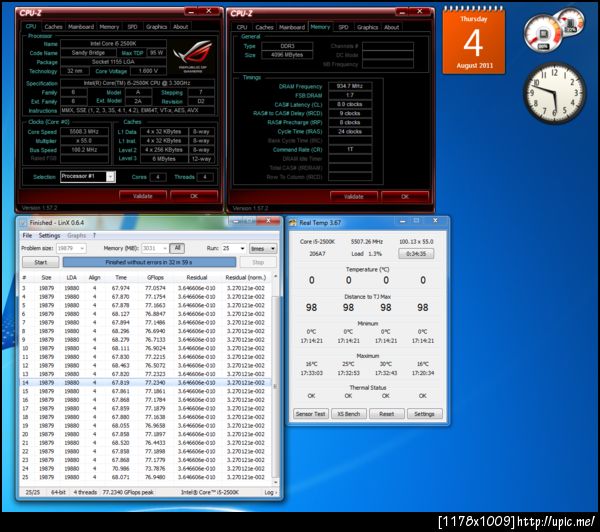Open SPD tab in memory CPU-Z window
The width and height of the screenshot is (600, 532).
344,27
